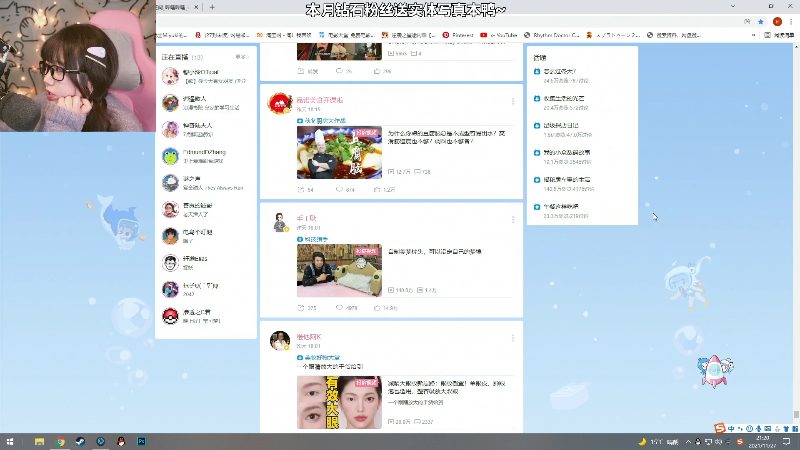Open QQ penguin icon in the taskbar
Viewport: 800px width, 450px height.
(121, 441)
